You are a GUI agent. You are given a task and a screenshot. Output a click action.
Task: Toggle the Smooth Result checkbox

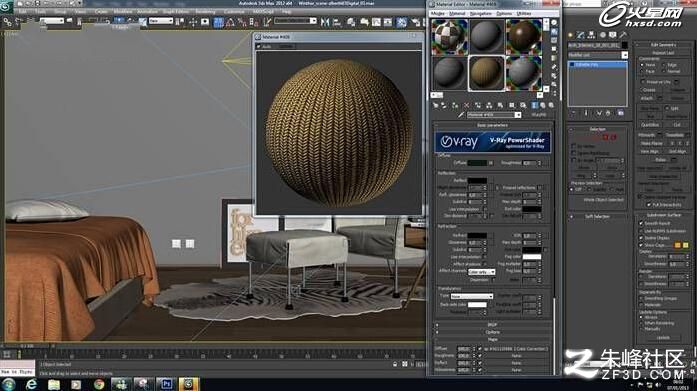pyautogui.click(x=641, y=223)
